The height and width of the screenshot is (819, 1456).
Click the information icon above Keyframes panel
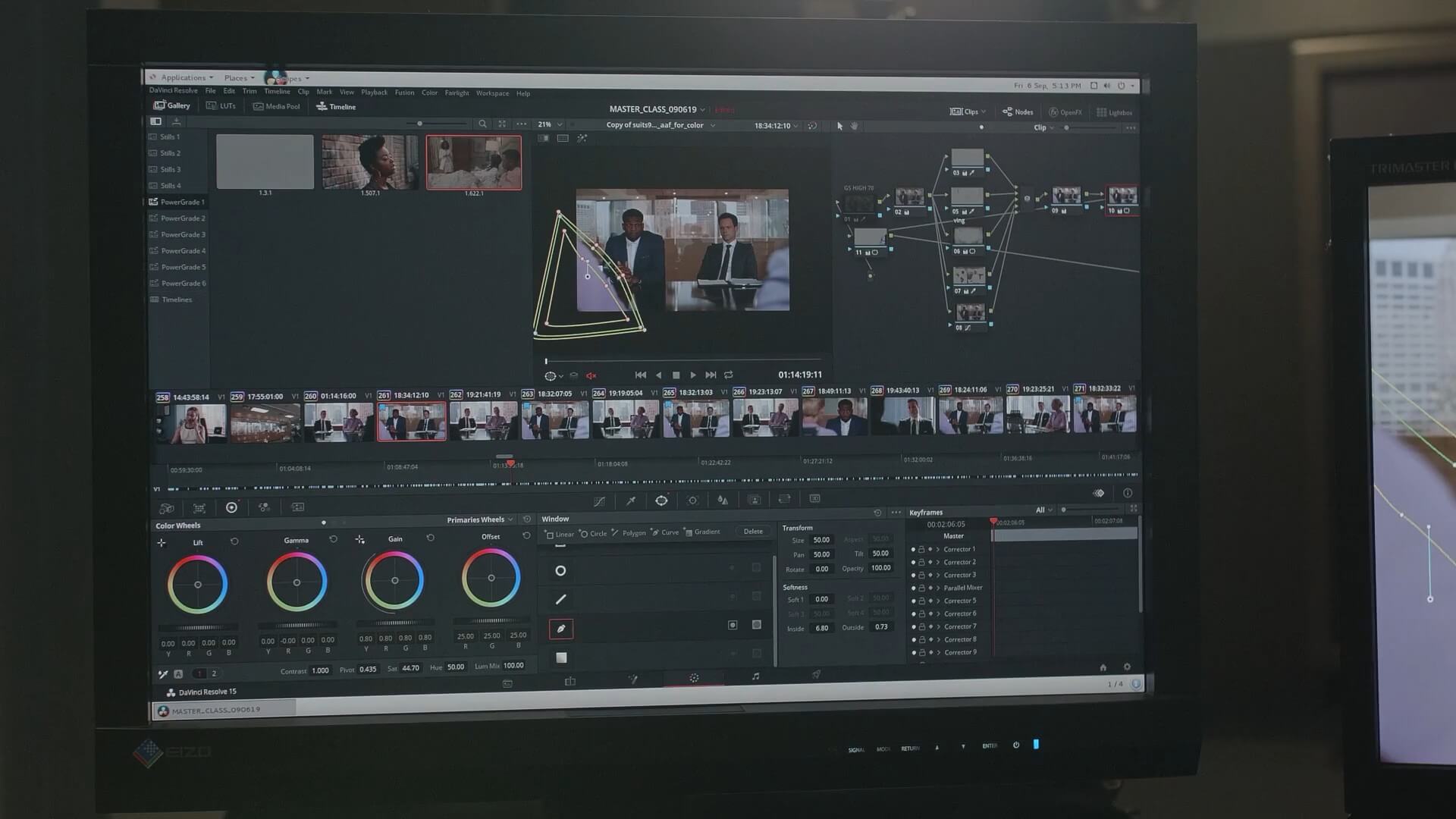point(1128,493)
